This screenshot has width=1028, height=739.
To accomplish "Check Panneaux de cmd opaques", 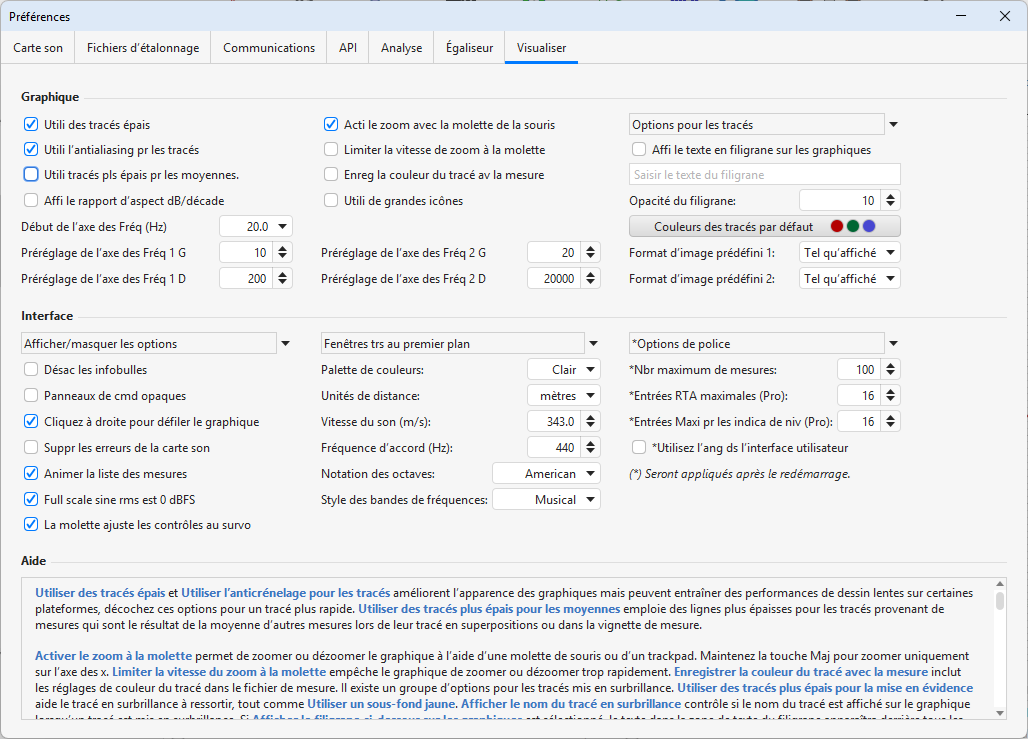I will (31, 395).
